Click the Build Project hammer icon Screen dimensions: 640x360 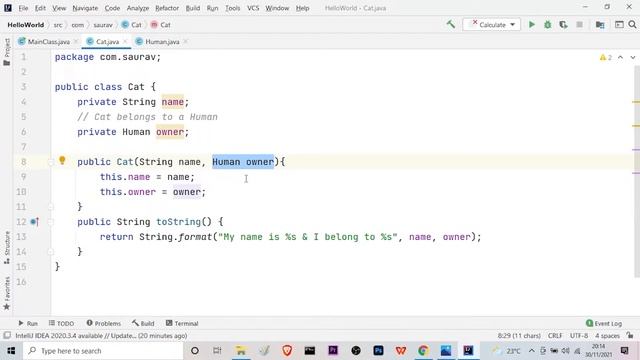[451, 24]
